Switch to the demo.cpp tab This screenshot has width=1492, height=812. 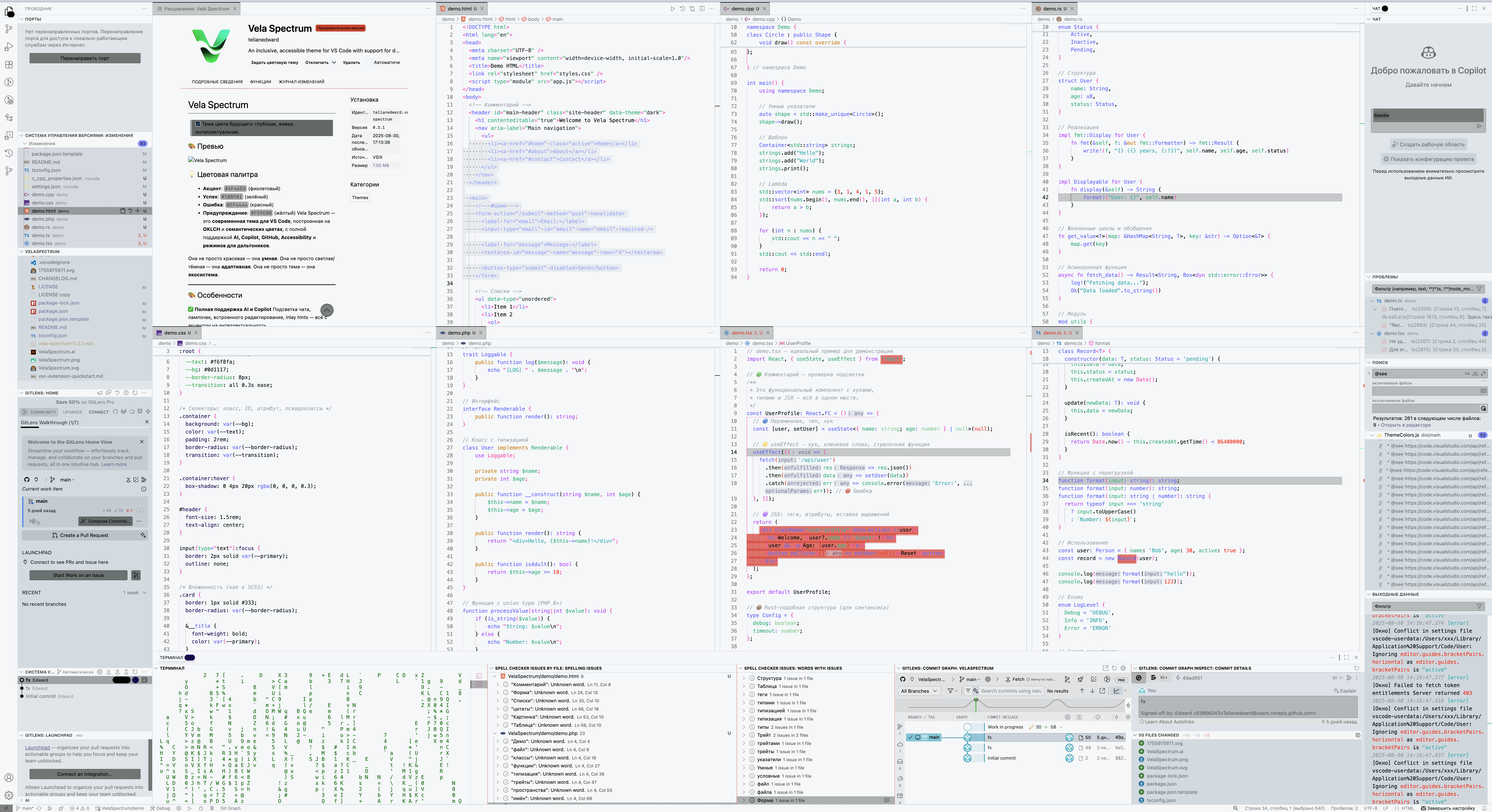[x=745, y=9]
